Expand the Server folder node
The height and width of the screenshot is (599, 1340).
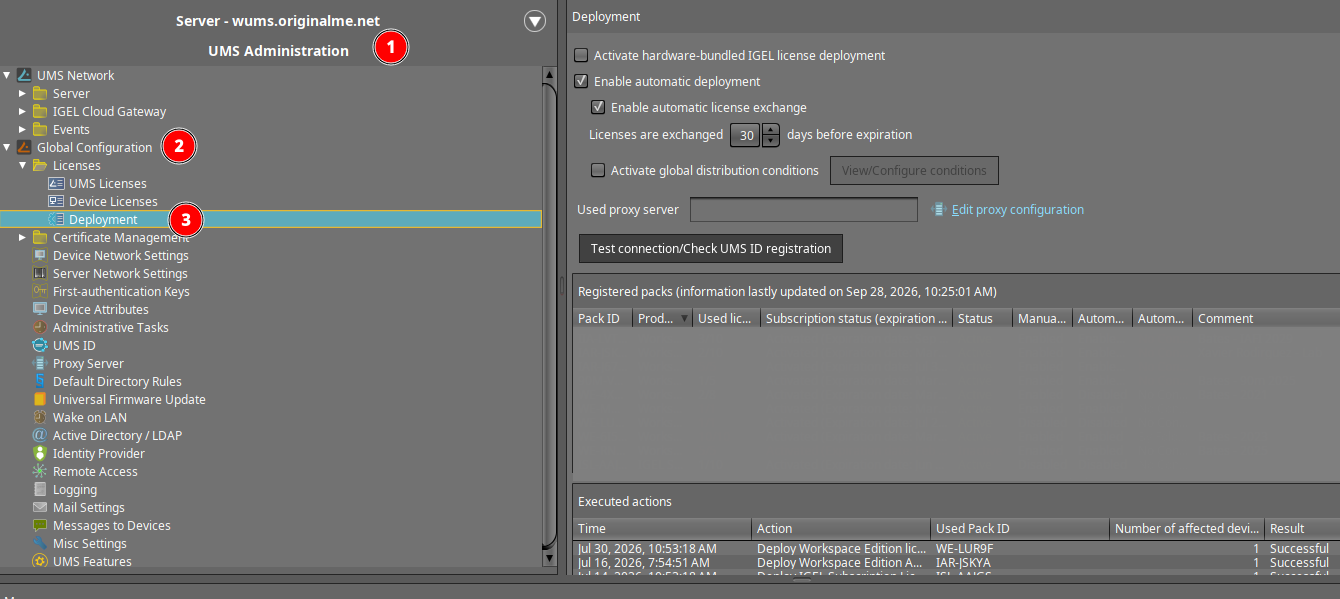23,94
